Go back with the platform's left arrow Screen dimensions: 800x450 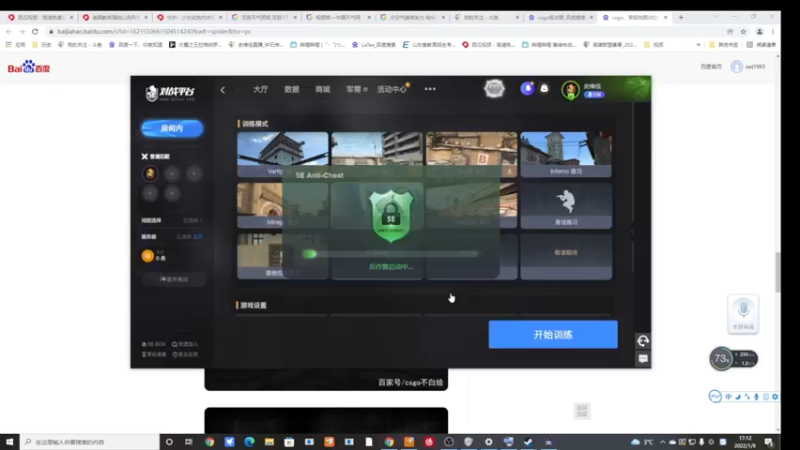(222, 90)
